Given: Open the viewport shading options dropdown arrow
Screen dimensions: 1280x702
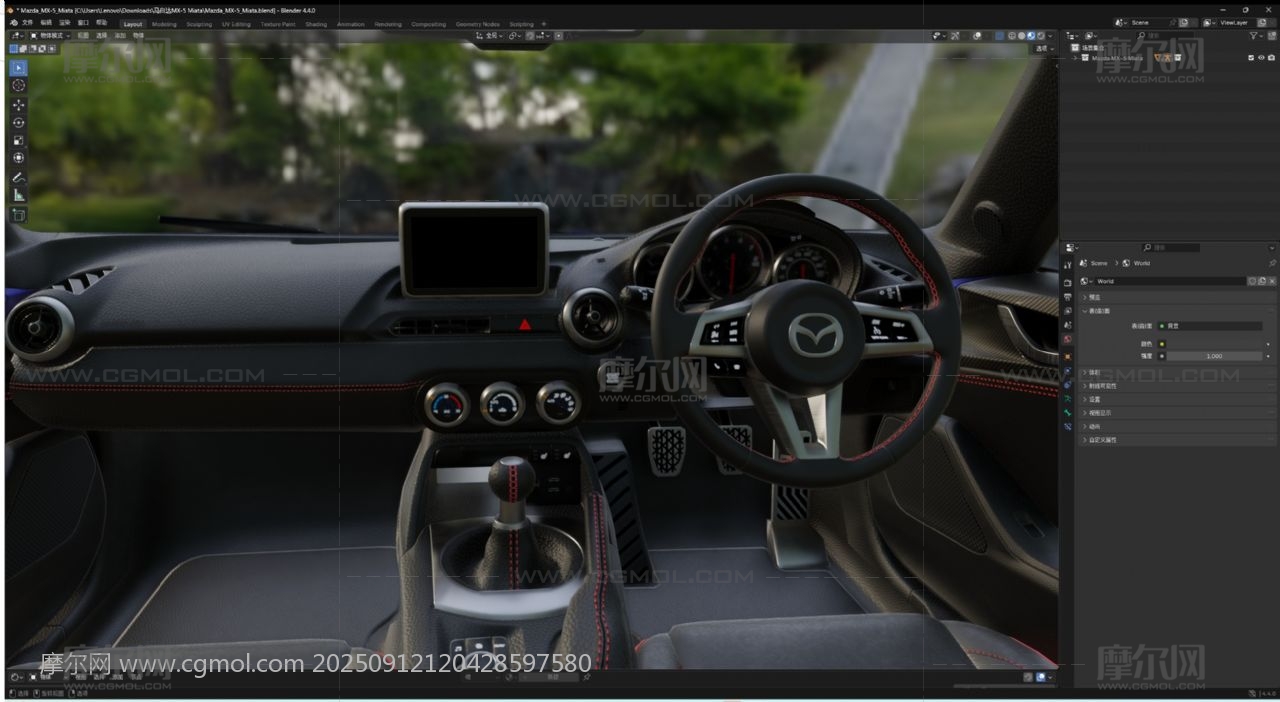Looking at the screenshot, I should tap(1052, 36).
